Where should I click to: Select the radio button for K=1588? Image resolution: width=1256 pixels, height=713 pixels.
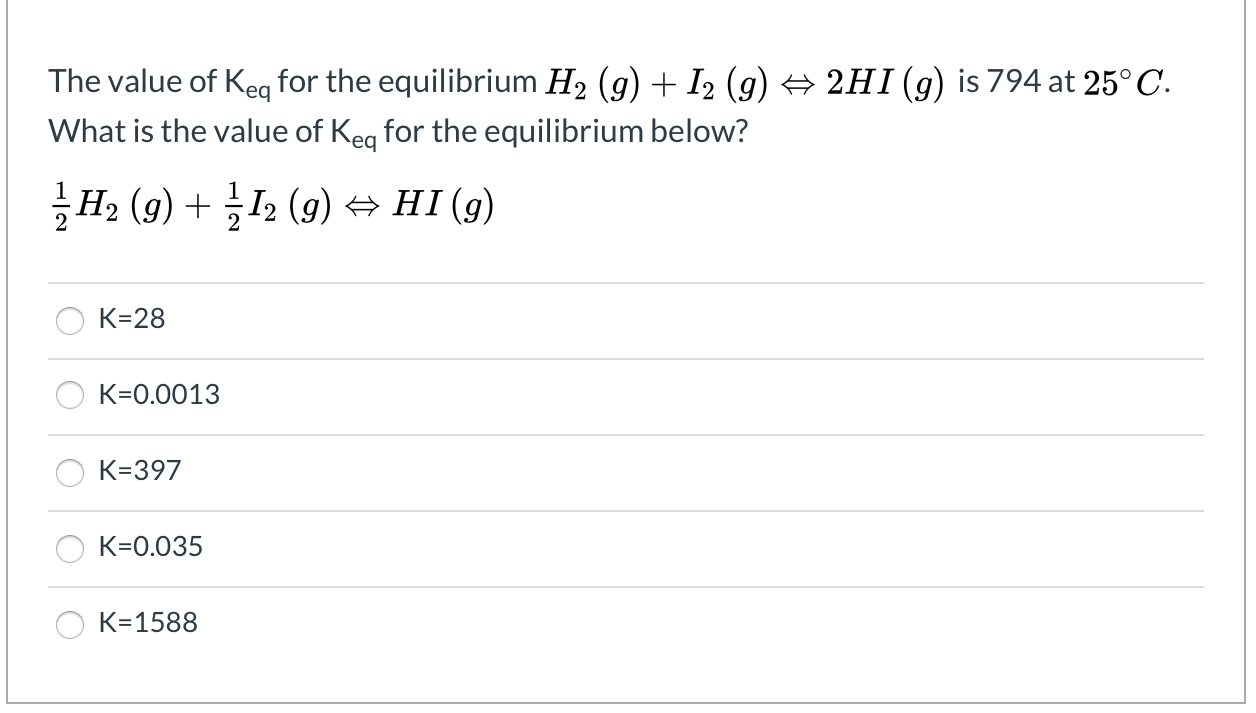tap(70, 624)
